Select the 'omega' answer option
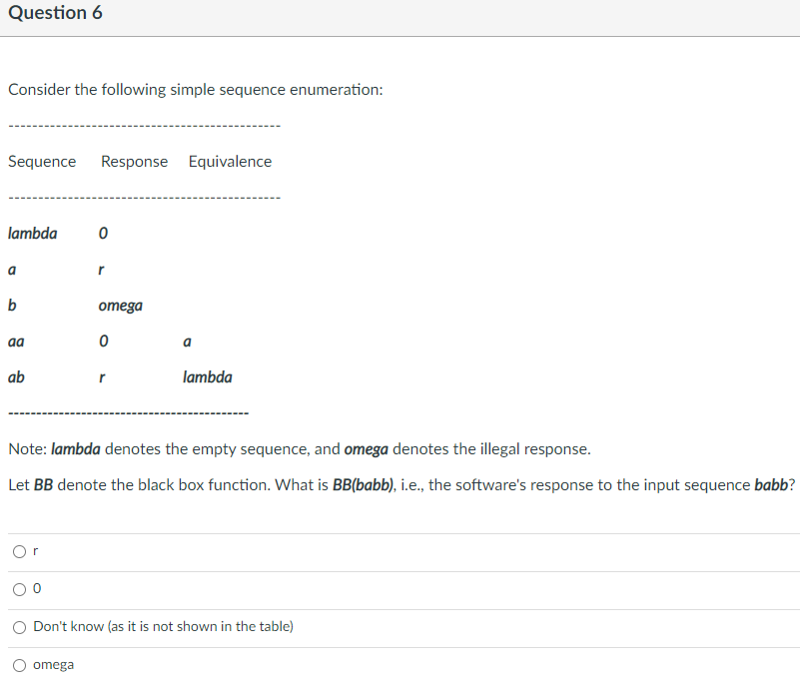Screen dimensions: 800x686 point(56,664)
